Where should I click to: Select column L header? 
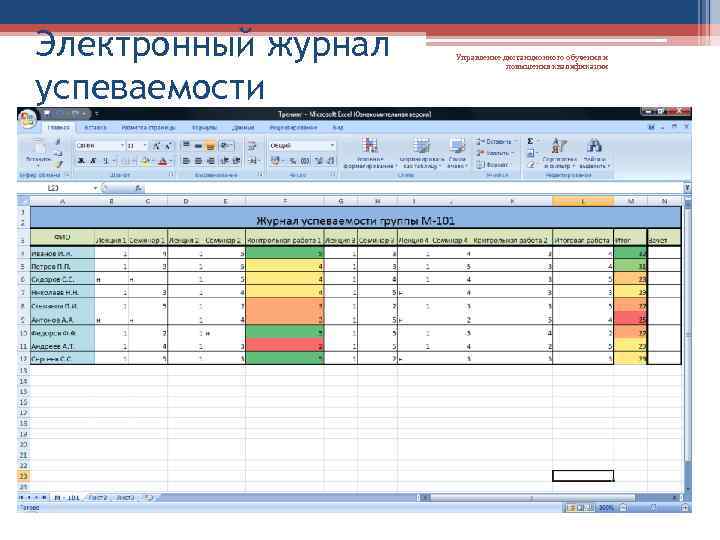click(583, 201)
